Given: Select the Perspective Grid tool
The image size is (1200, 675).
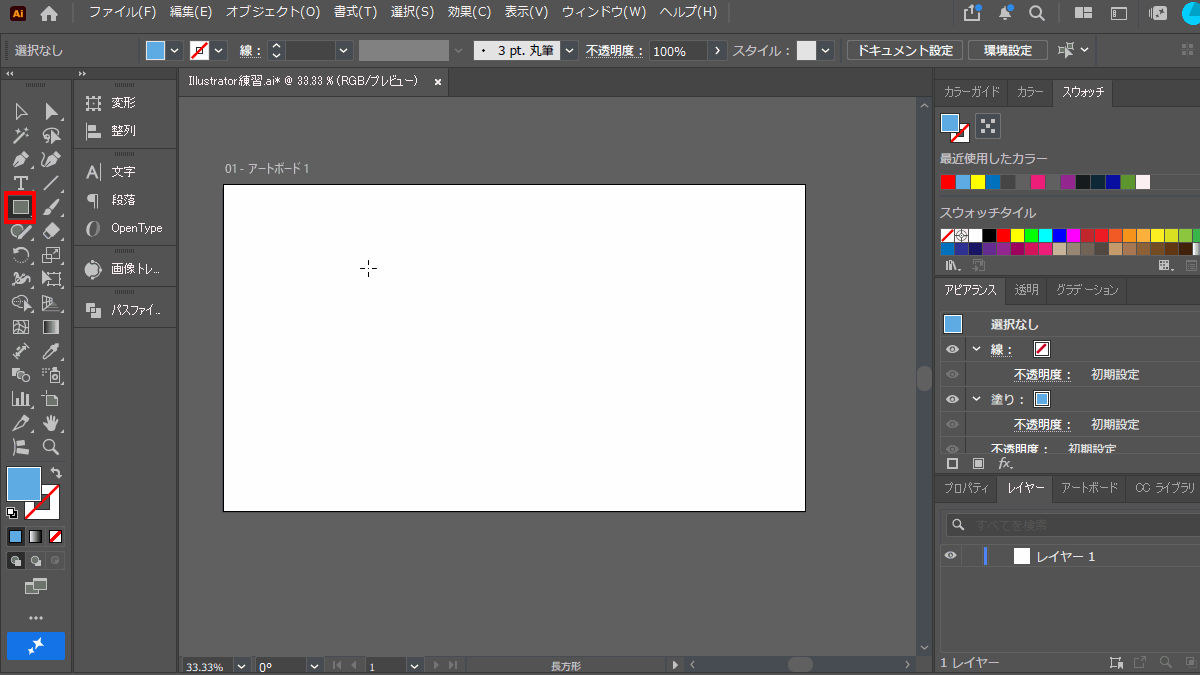Looking at the screenshot, I should point(52,303).
